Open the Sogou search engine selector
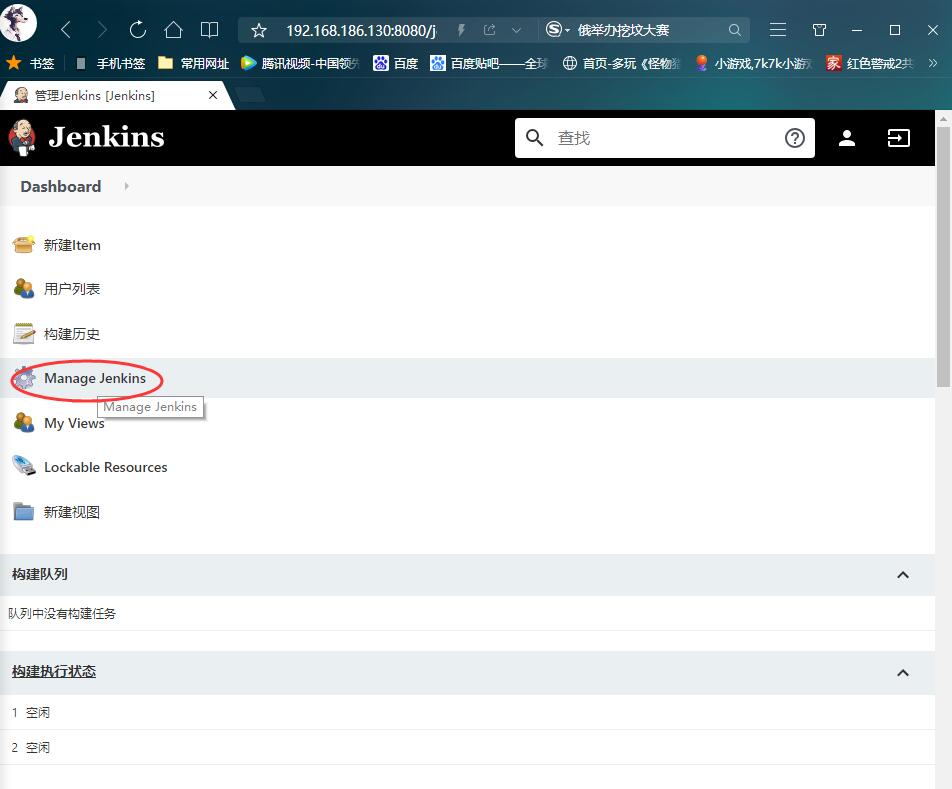This screenshot has width=952, height=789. click(x=557, y=29)
